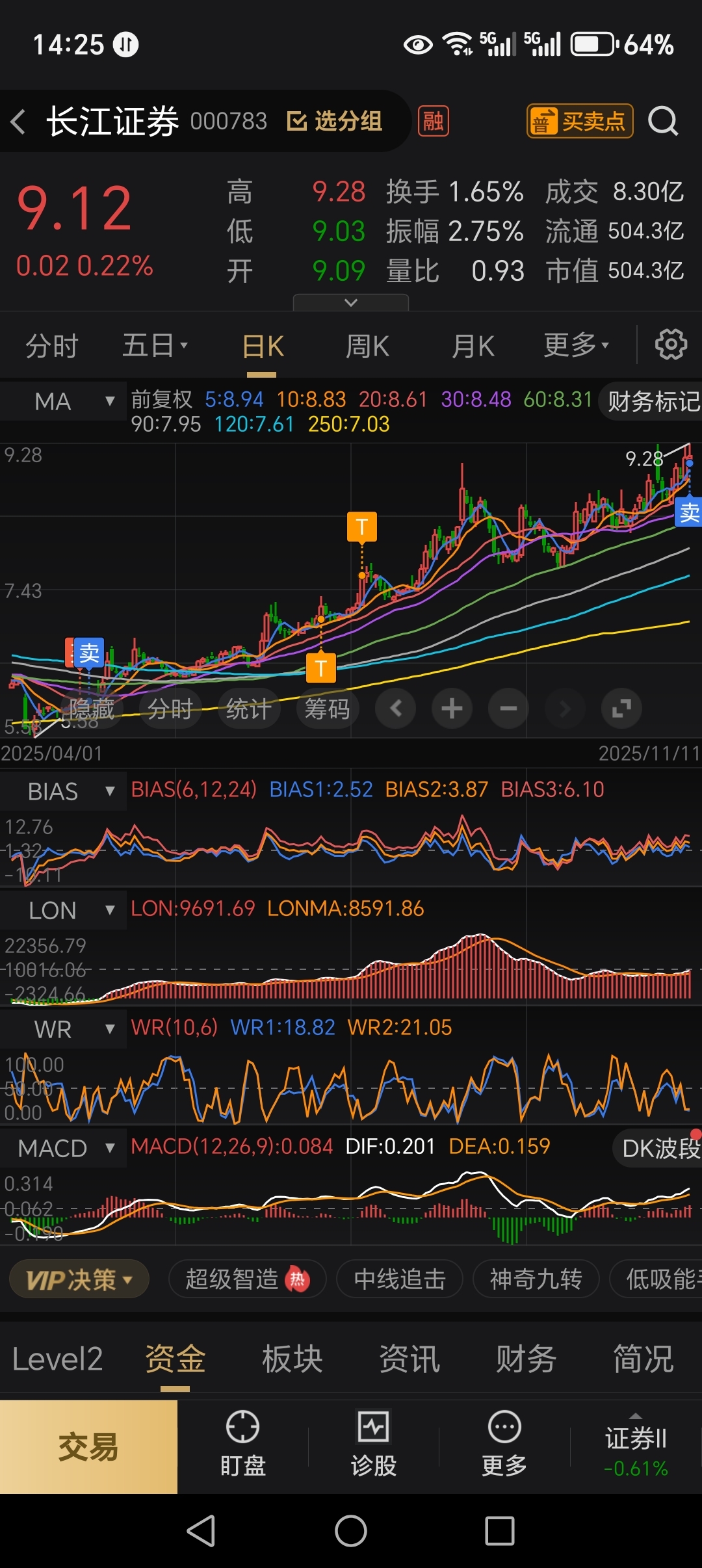Screen dimensions: 702x1568
Task: Select 神奇九转 strategy chip
Action: point(536,1279)
